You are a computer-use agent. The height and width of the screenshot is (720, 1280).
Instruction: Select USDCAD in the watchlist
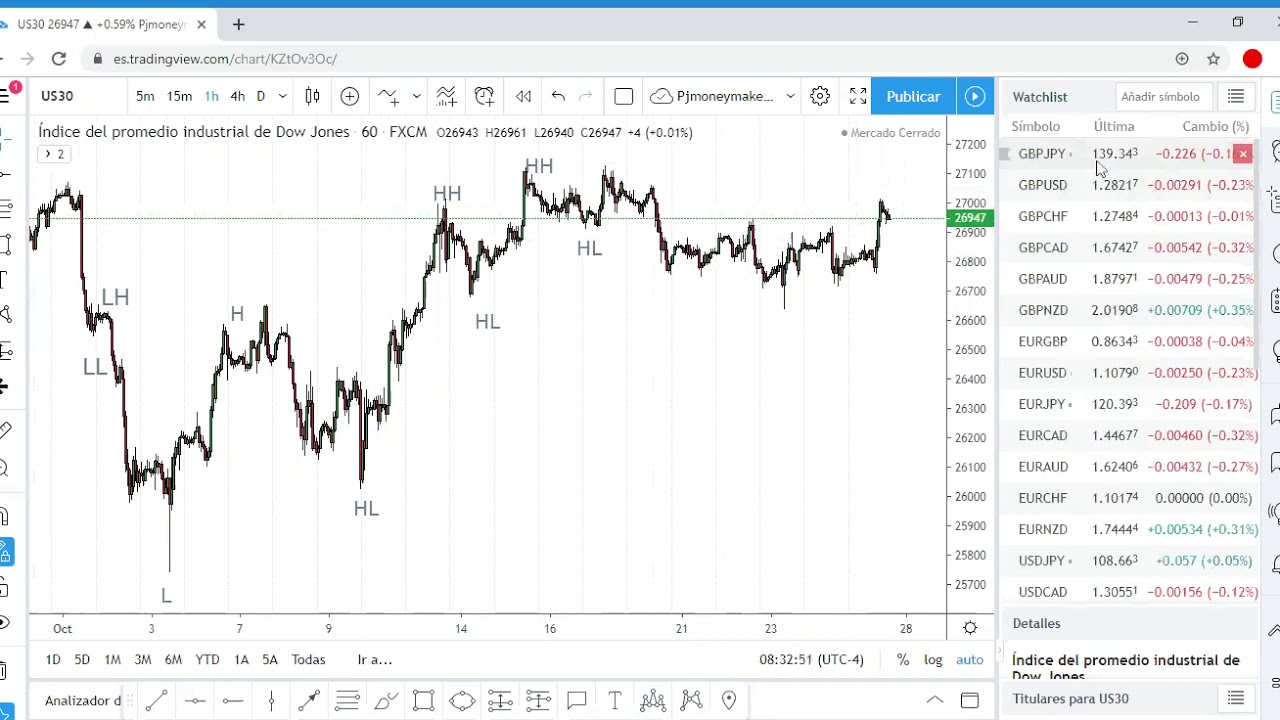pos(1130,592)
